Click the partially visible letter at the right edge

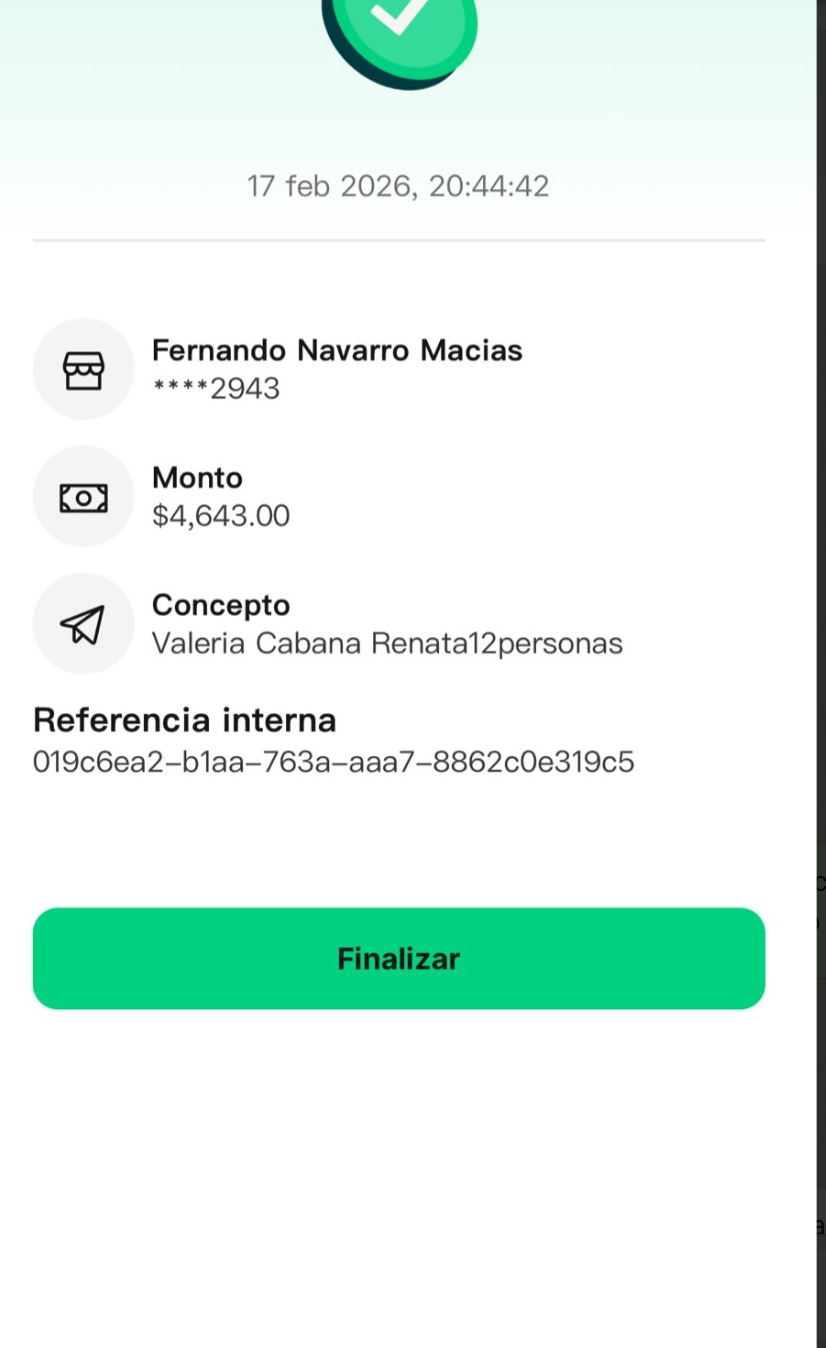tap(820, 1225)
